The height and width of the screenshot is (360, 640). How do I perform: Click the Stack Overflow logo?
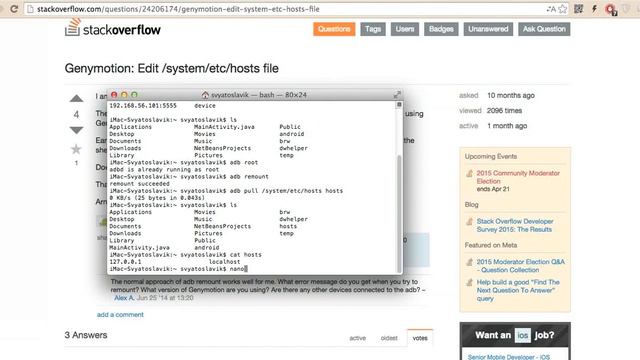[113, 27]
